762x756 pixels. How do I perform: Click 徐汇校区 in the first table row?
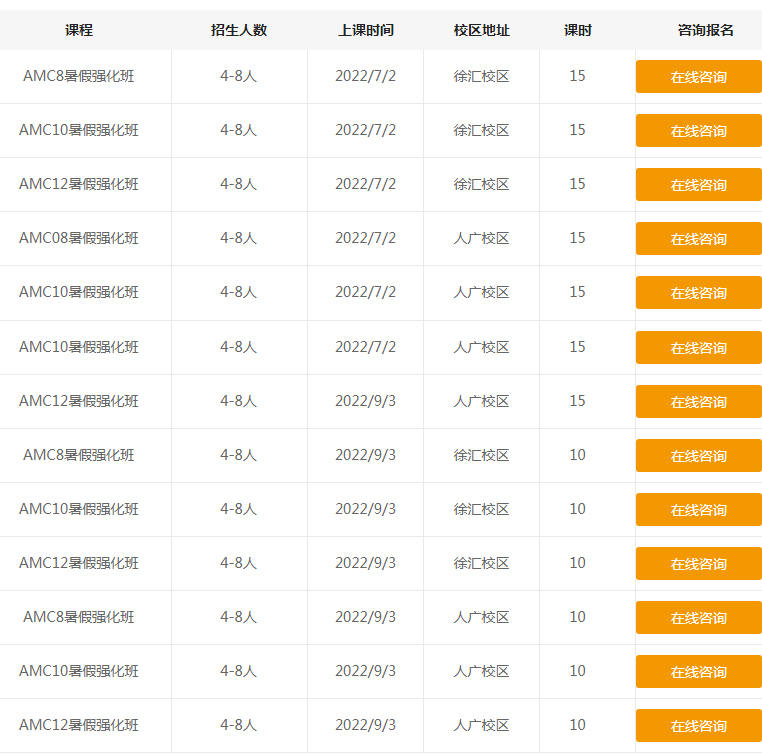click(x=481, y=76)
